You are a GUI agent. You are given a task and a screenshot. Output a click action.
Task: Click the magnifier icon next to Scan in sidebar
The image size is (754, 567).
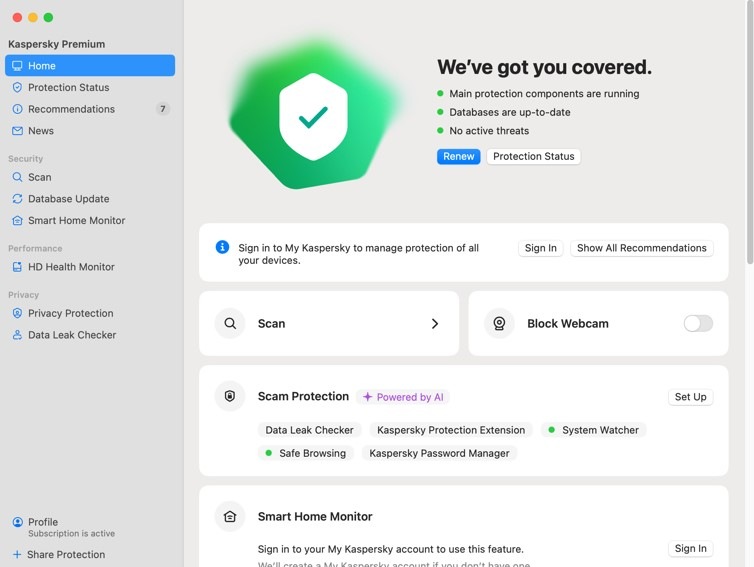click(17, 177)
